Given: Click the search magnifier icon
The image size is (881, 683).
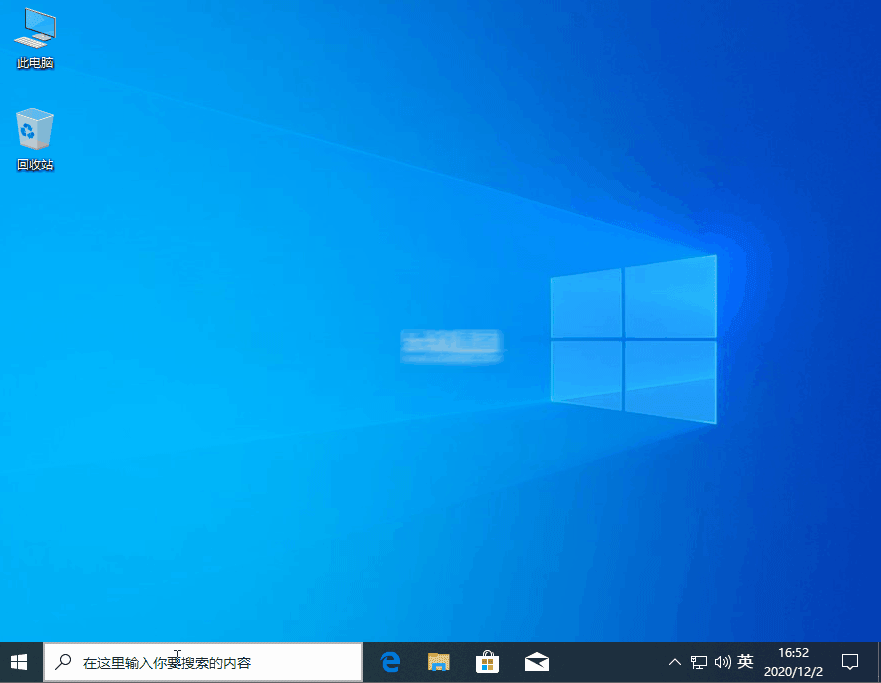Looking at the screenshot, I should (63, 662).
